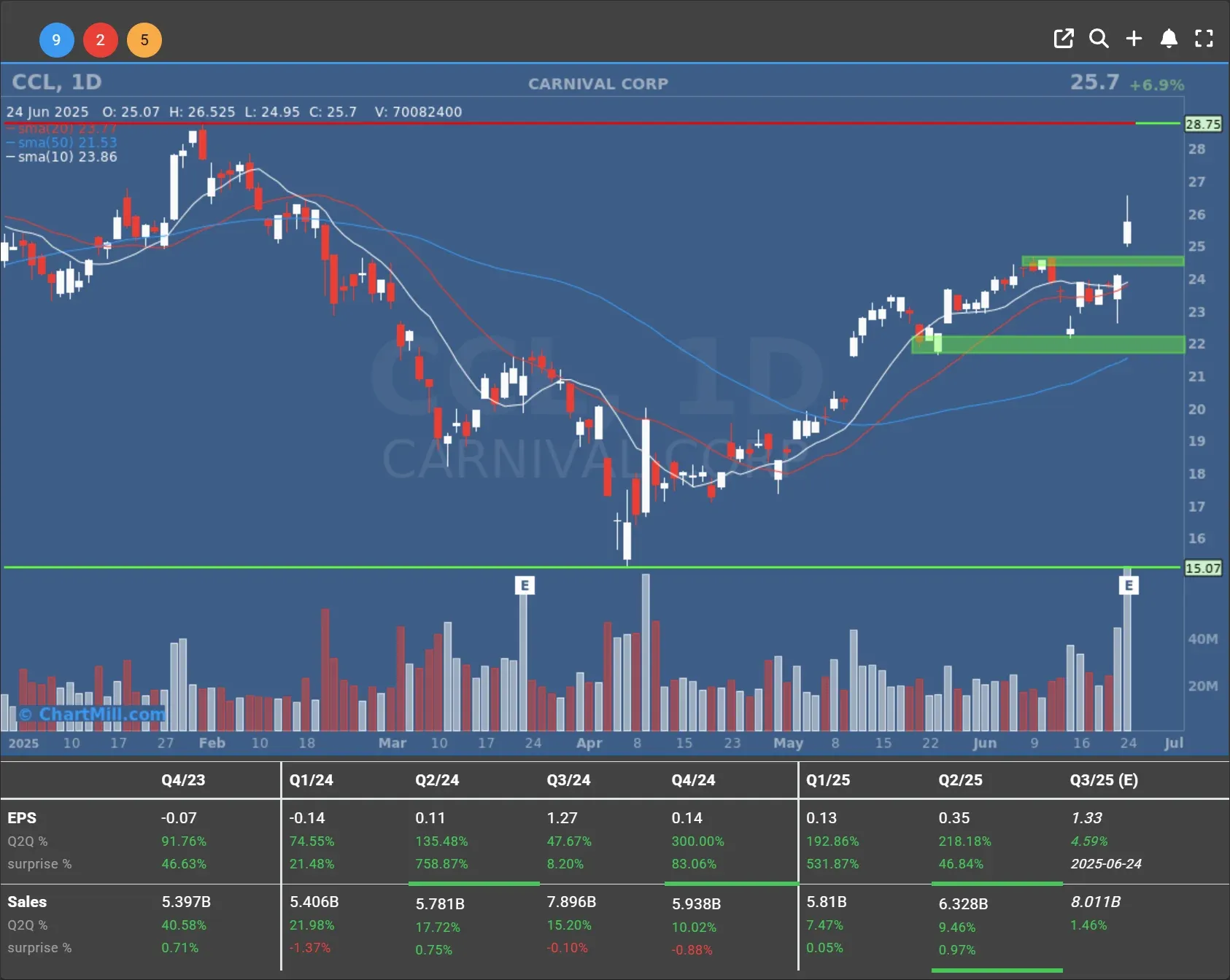This screenshot has width=1230, height=980.
Task: Click Sales value 6.328B
Action: tap(963, 904)
